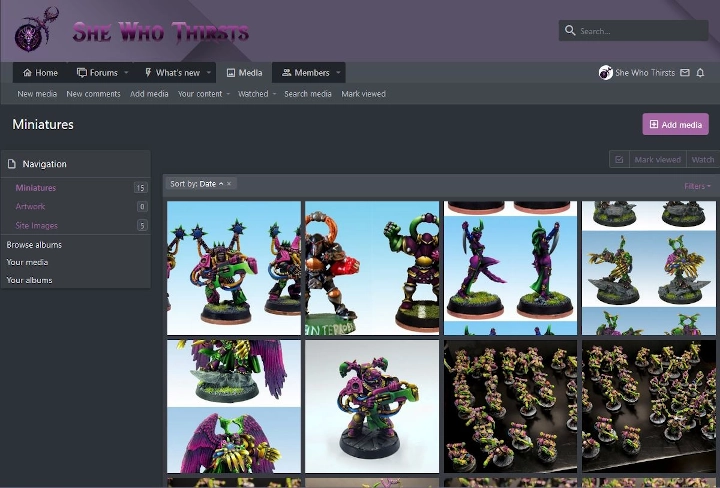Go to the Home tab
The width and height of the screenshot is (720, 488).
(x=40, y=73)
